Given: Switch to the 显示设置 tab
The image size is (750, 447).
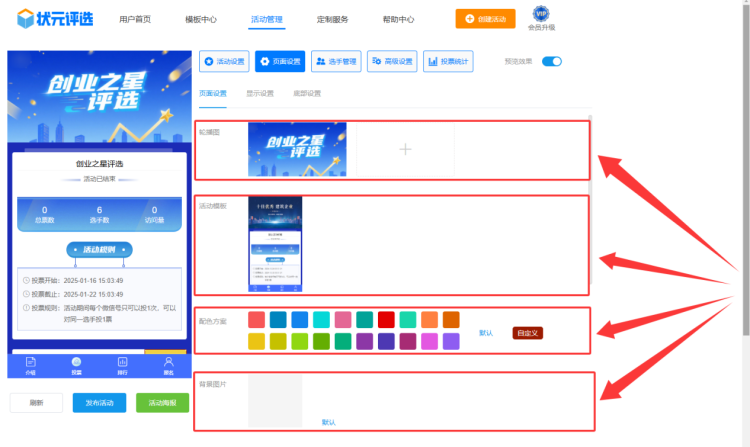Looking at the screenshot, I should pyautogui.click(x=260, y=93).
